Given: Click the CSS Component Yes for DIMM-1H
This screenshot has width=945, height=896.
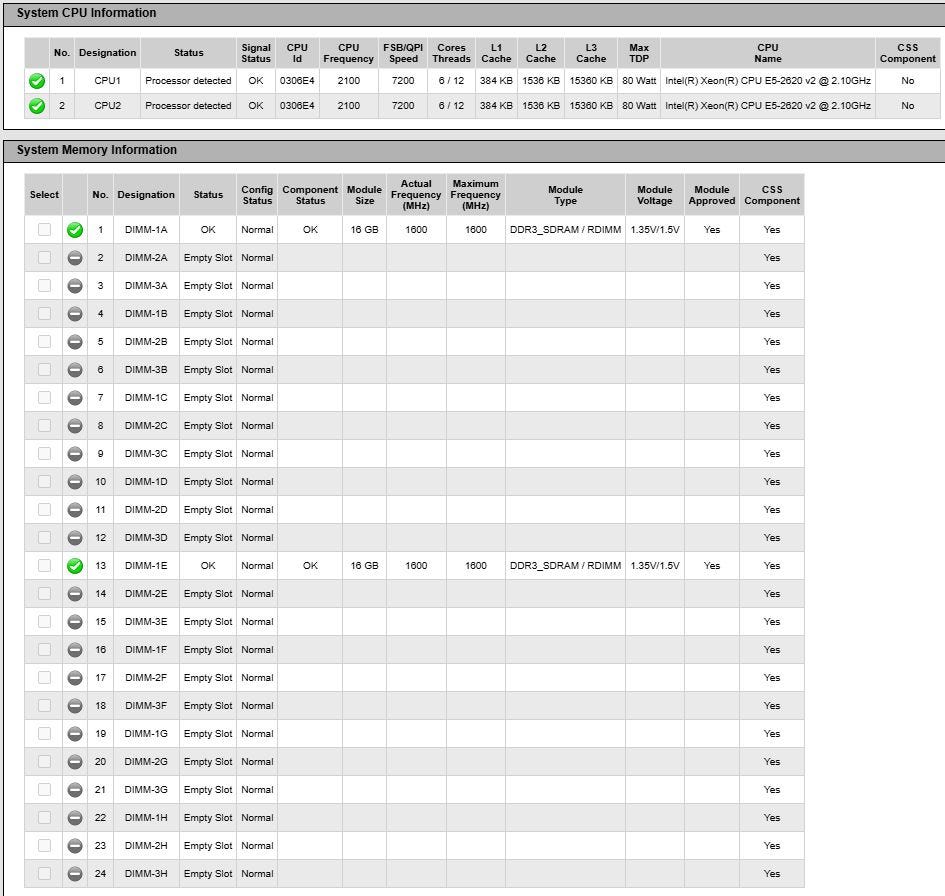Looking at the screenshot, I should click(x=771, y=818).
